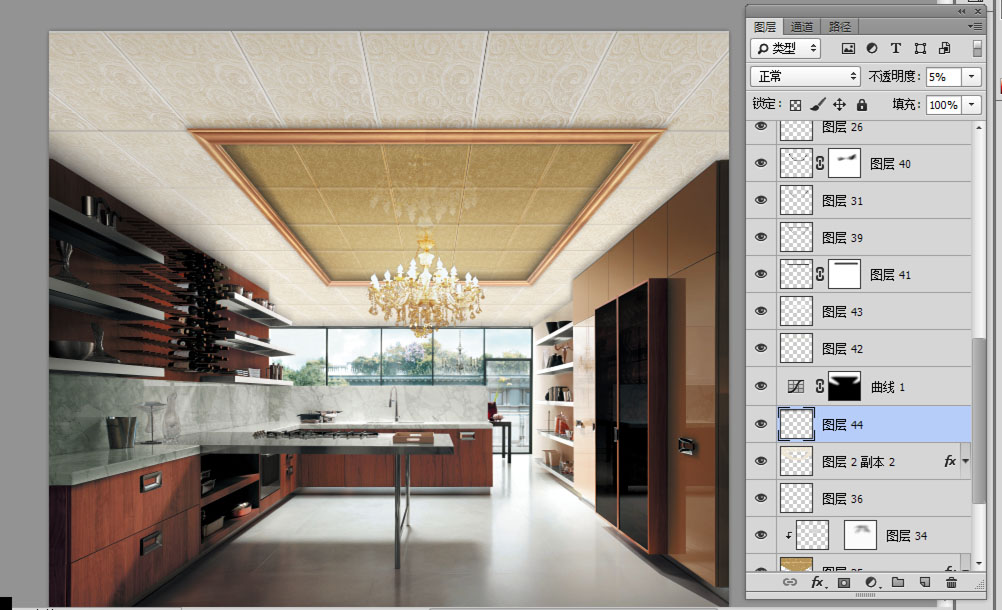Click mask link icon on 图层 40
1002x610 pixels.
820,164
